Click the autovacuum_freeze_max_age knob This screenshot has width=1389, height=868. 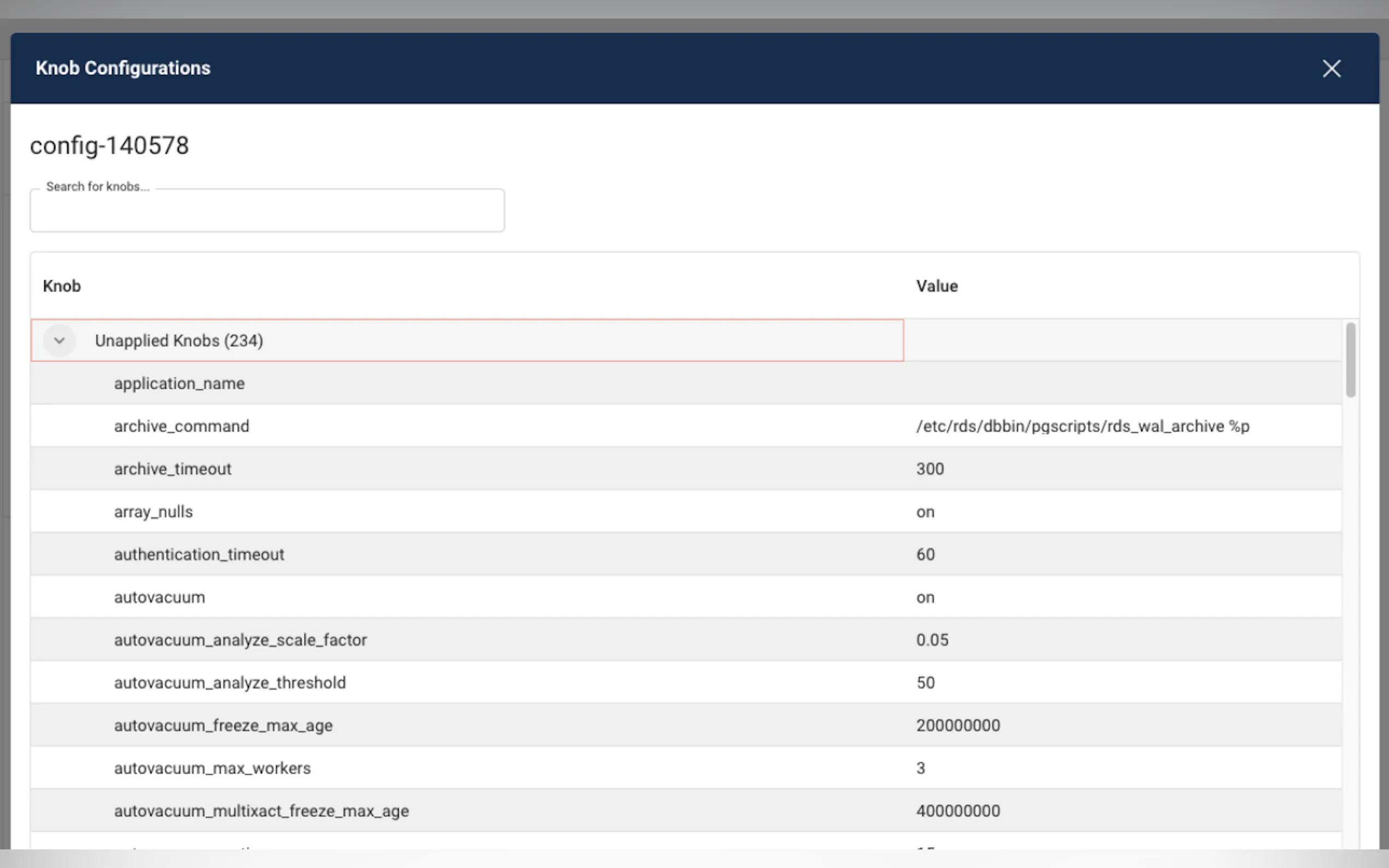click(223, 726)
